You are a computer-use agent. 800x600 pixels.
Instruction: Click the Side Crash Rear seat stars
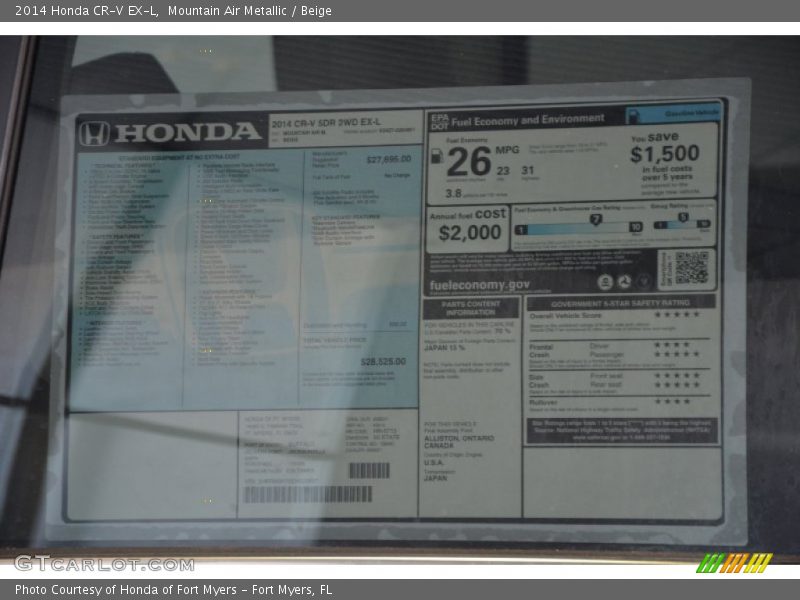point(677,384)
